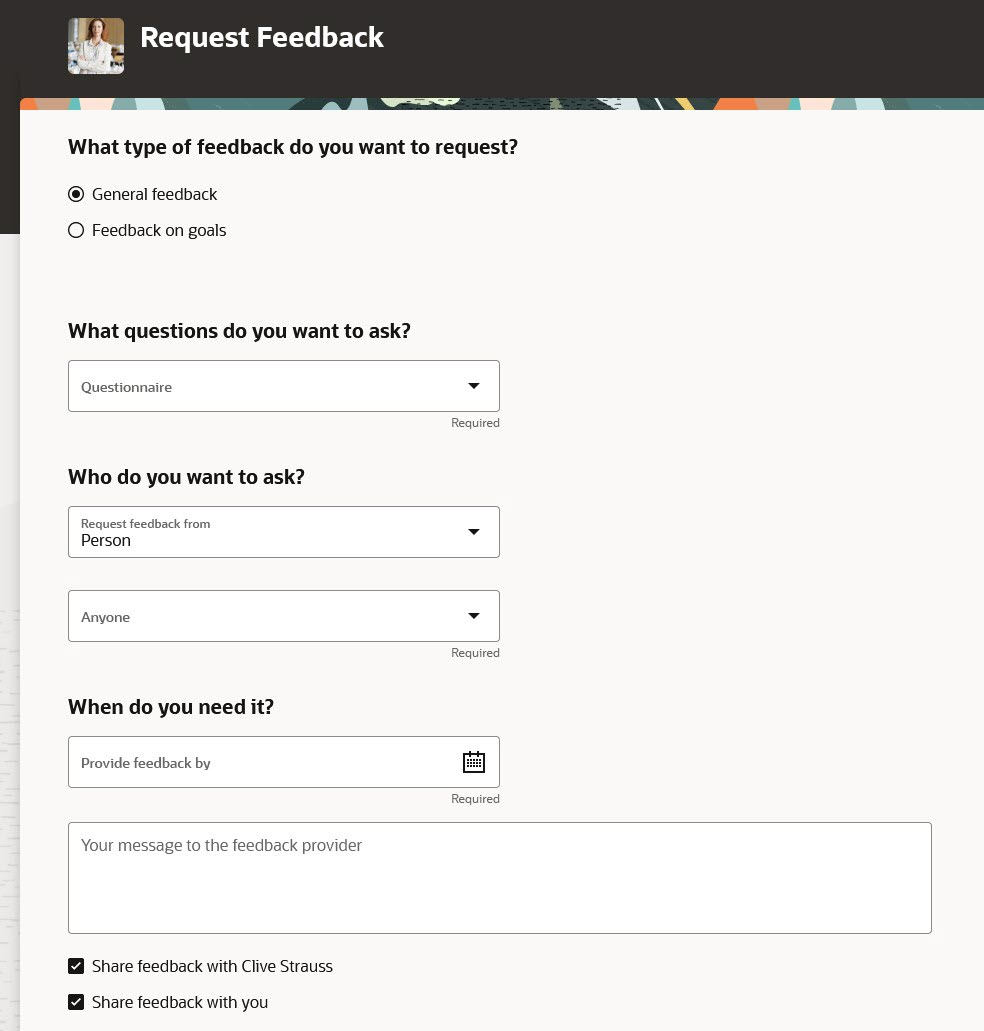This screenshot has height=1031, width=984.
Task: Click the General feedback label text
Action: click(x=154, y=194)
